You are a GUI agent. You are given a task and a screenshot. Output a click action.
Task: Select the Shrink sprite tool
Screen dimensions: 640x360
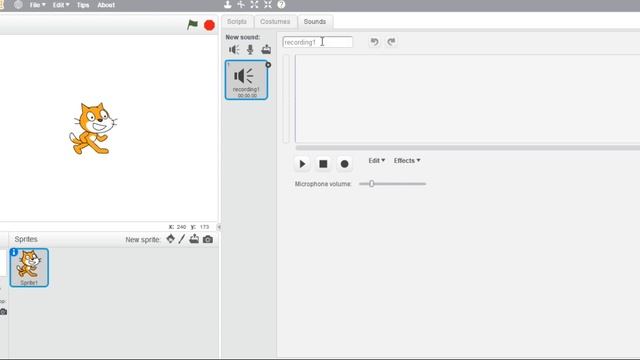(x=268, y=4)
